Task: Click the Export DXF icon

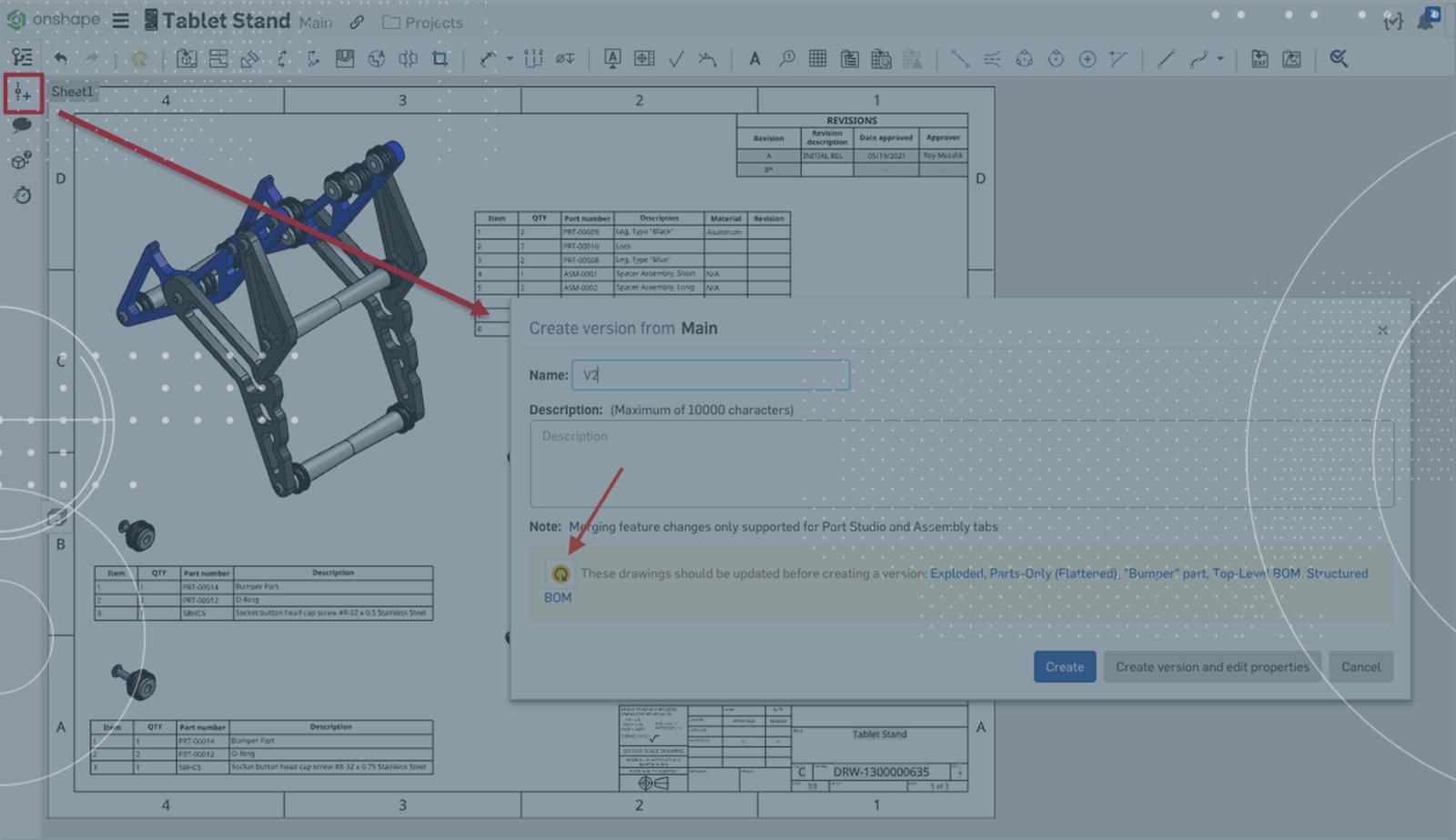Action: 1259,59
